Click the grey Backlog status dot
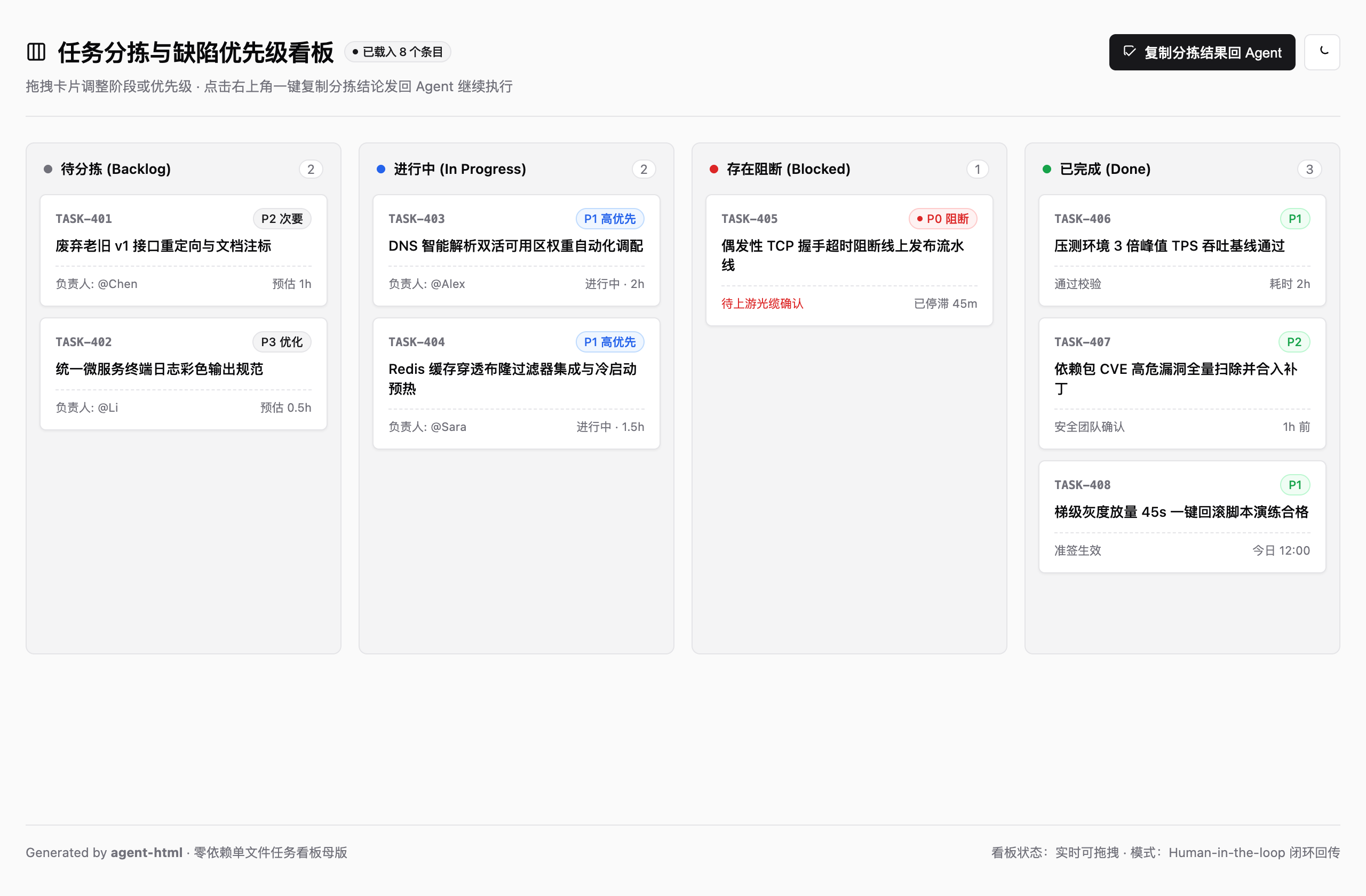 pos(48,169)
